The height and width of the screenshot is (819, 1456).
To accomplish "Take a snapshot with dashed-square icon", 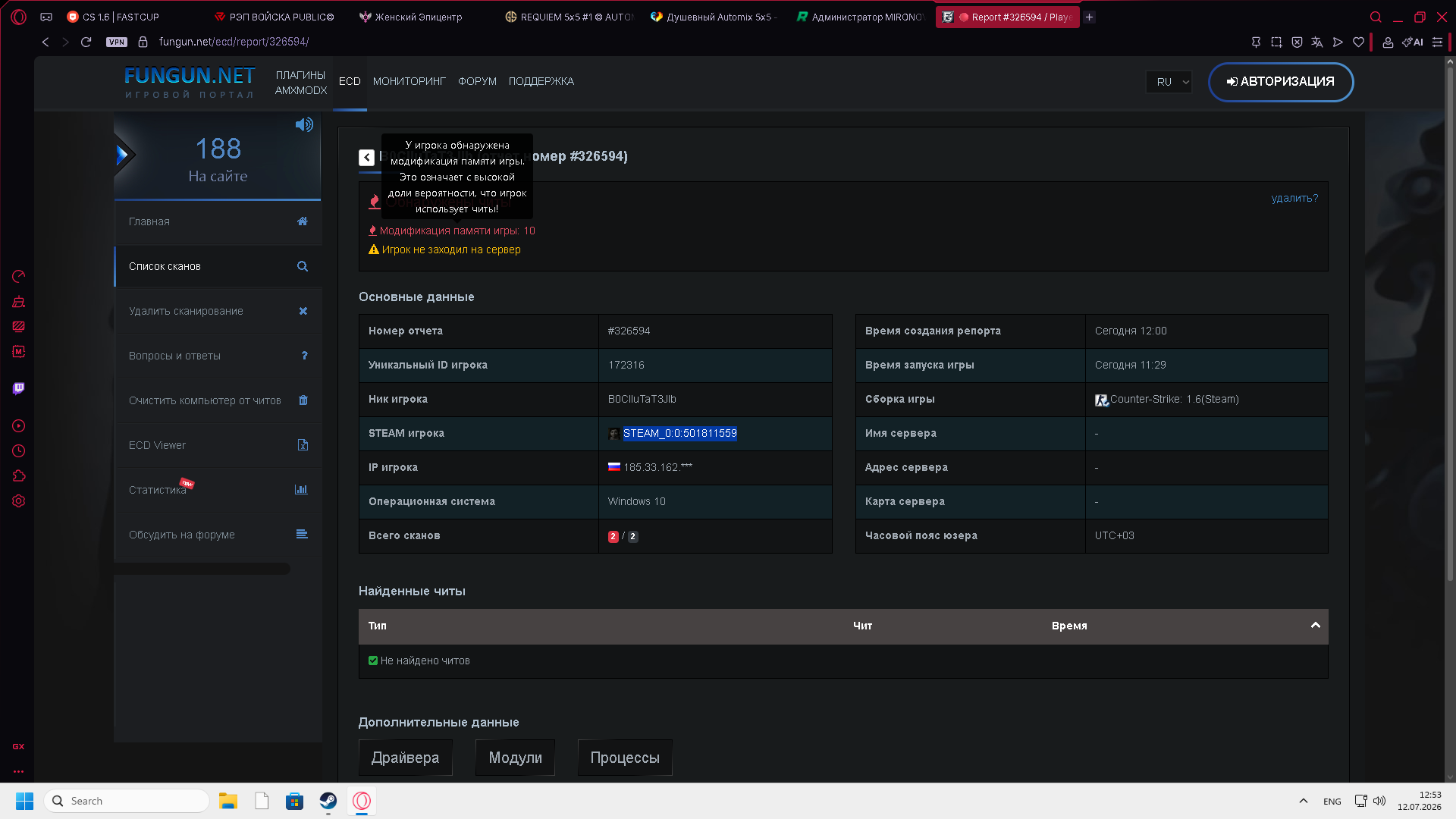I will point(1276,42).
